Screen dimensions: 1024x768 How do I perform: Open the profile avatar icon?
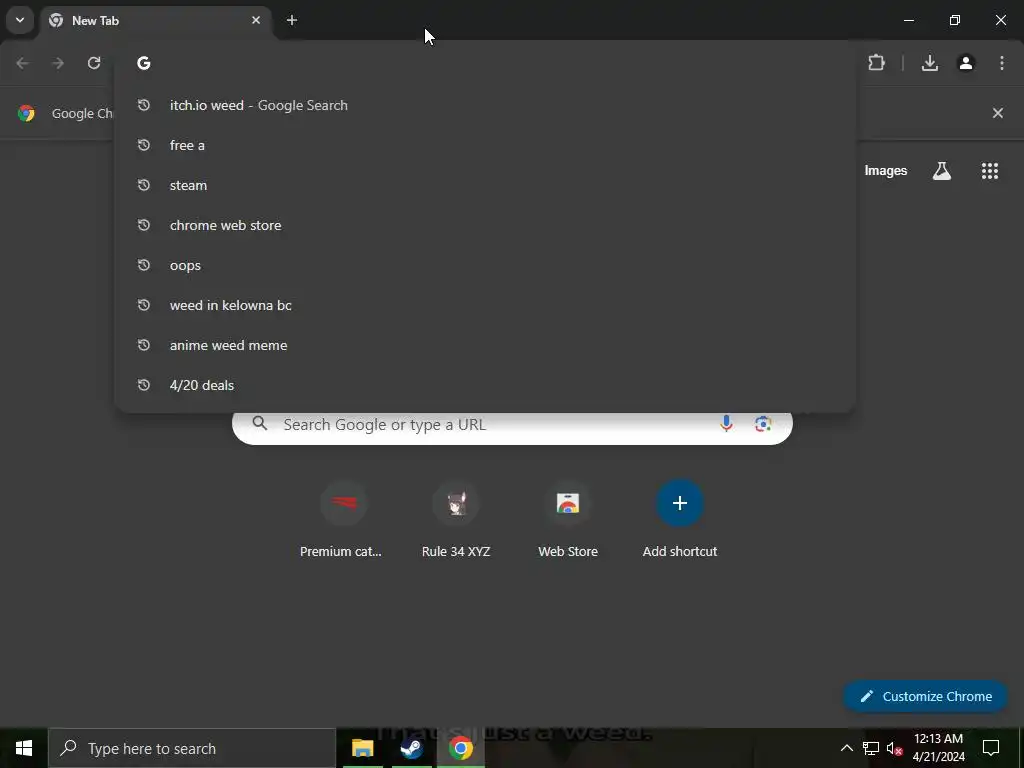click(x=966, y=63)
